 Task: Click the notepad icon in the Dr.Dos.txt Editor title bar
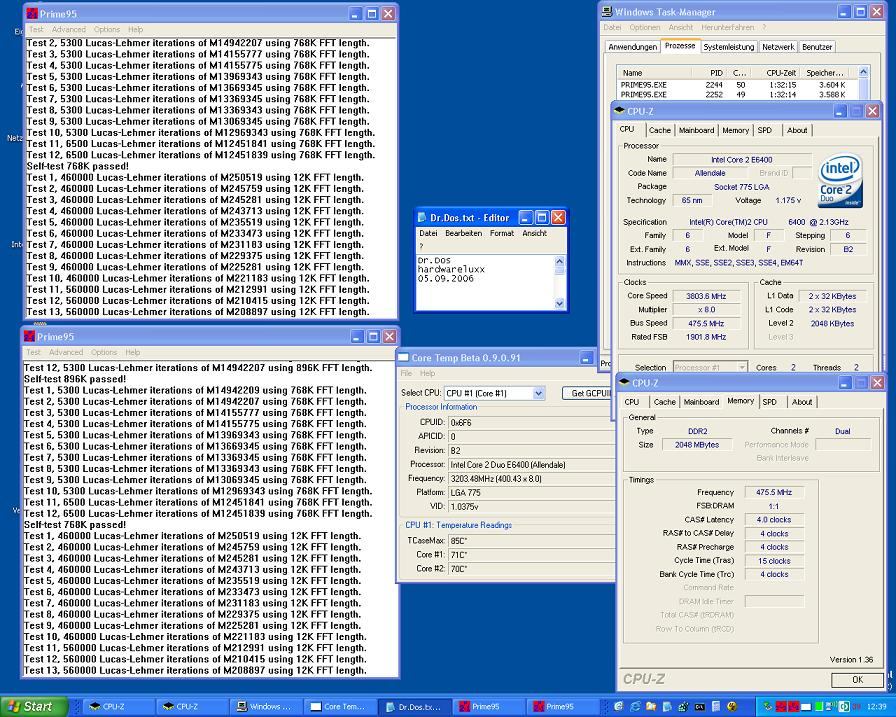(422, 218)
